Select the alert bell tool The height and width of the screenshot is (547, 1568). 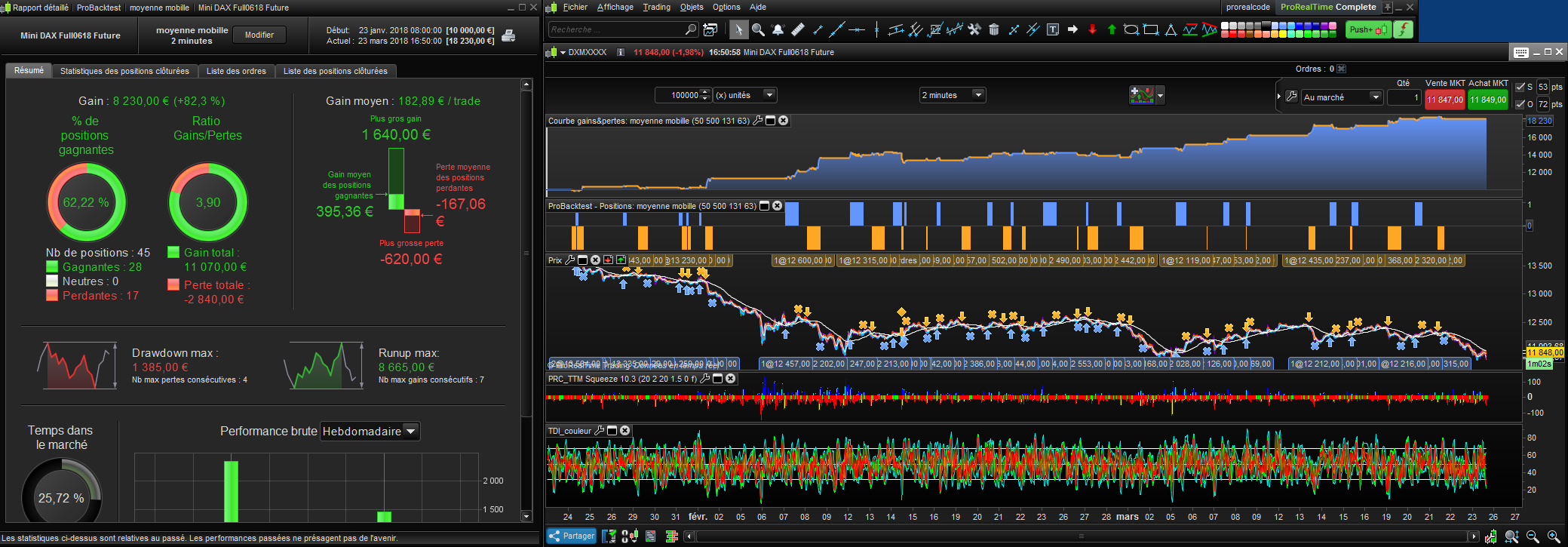coord(778,29)
